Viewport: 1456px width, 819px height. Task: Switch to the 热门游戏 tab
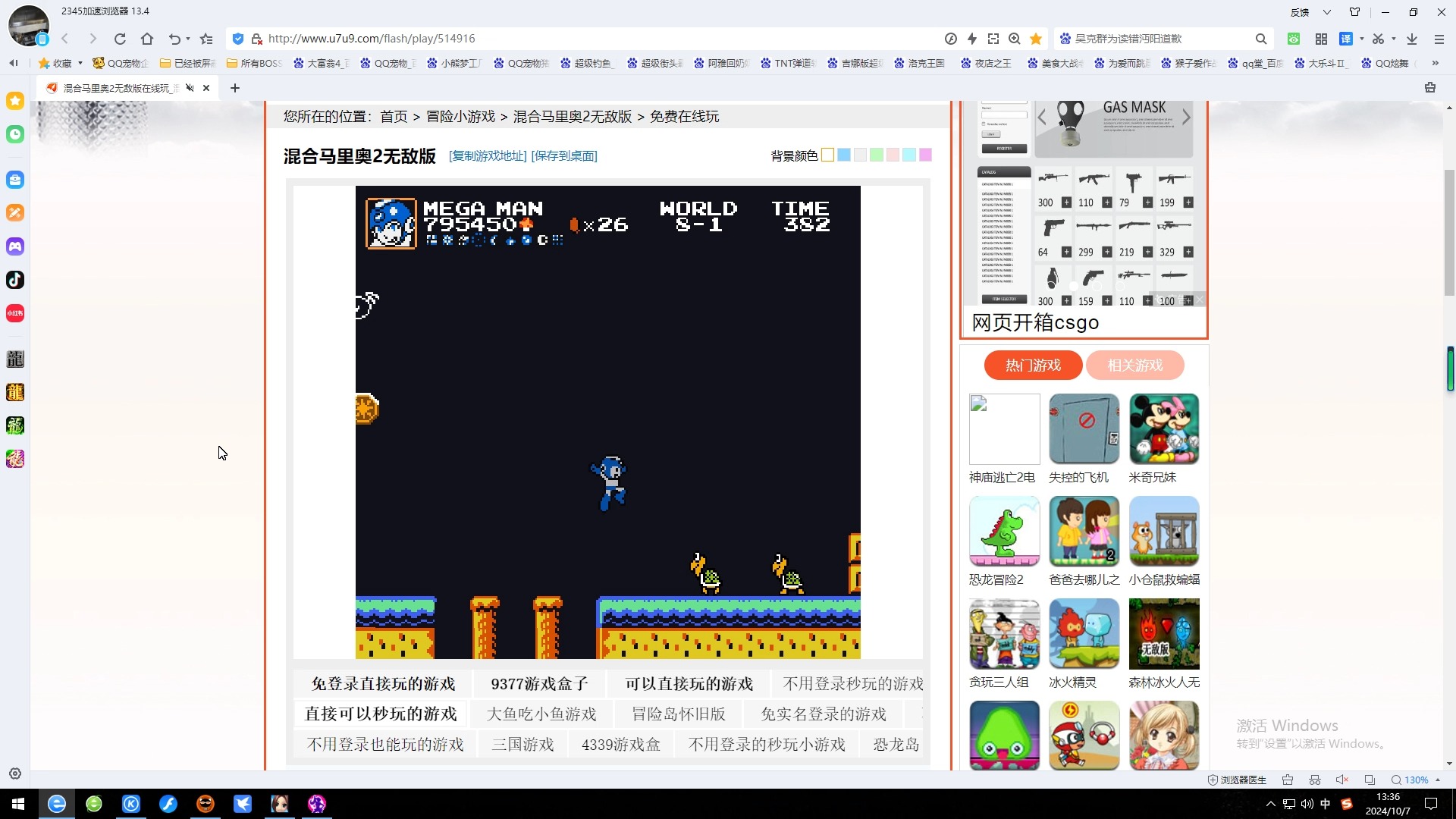(x=1033, y=366)
